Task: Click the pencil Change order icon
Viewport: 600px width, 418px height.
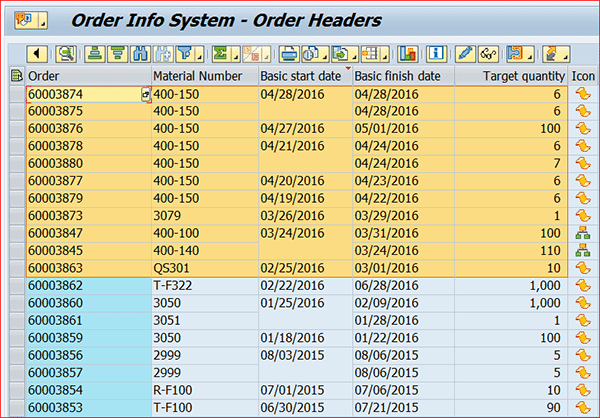Action: click(x=465, y=54)
